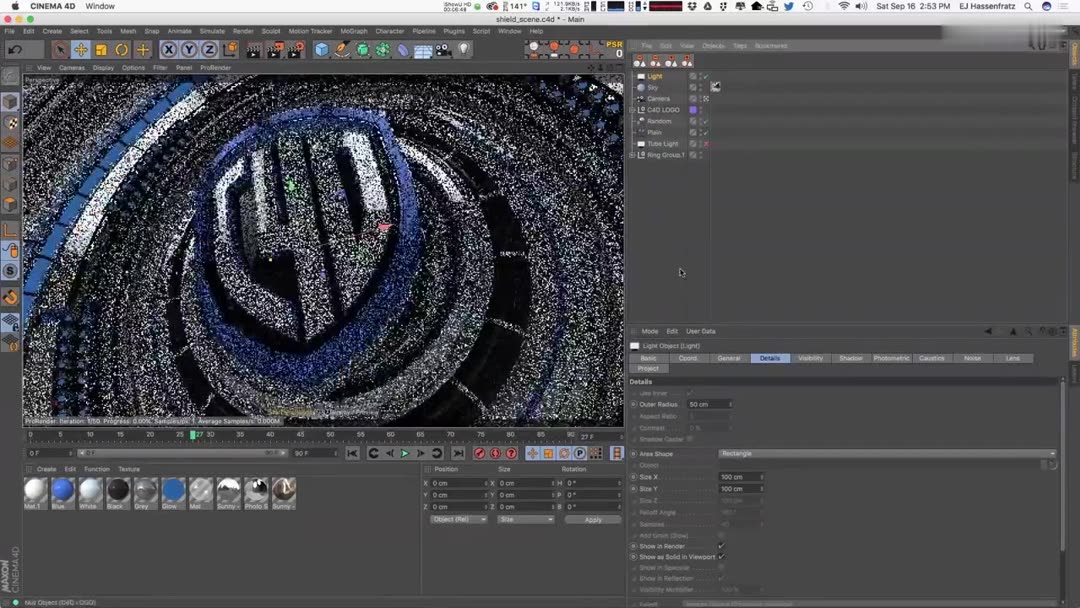Select the Move tool in the top toolbar
Image resolution: width=1080 pixels, height=608 pixels.
[81, 50]
